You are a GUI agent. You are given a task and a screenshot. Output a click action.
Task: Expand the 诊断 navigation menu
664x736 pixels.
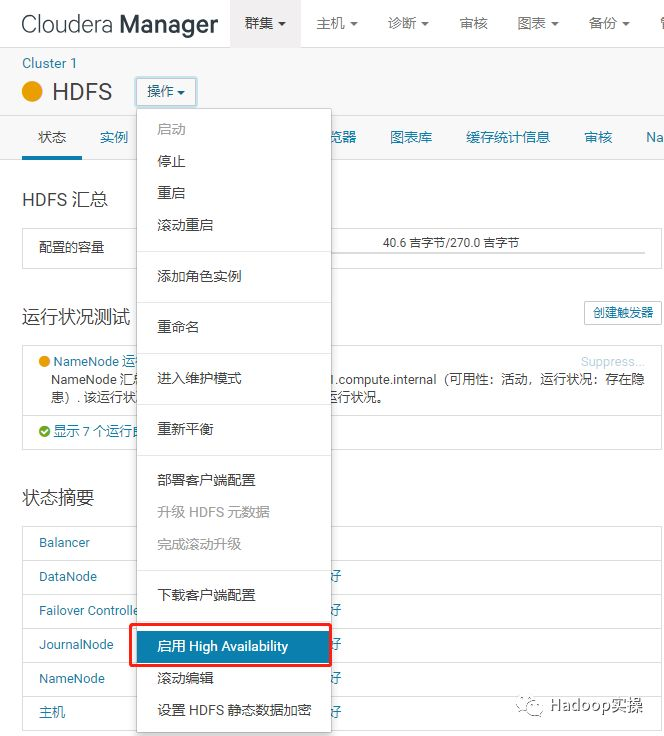(408, 23)
